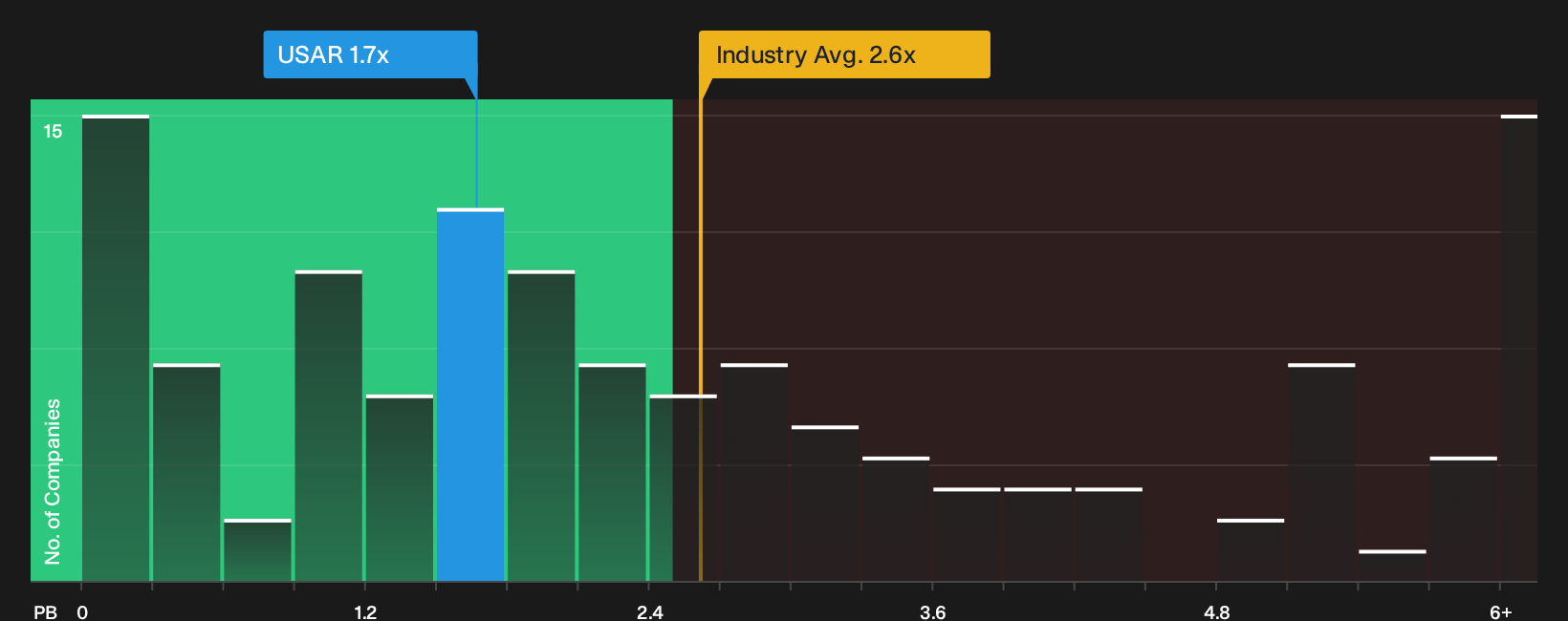
Task: Select the highlighted blue USAR histogram bar
Action: 470,395
